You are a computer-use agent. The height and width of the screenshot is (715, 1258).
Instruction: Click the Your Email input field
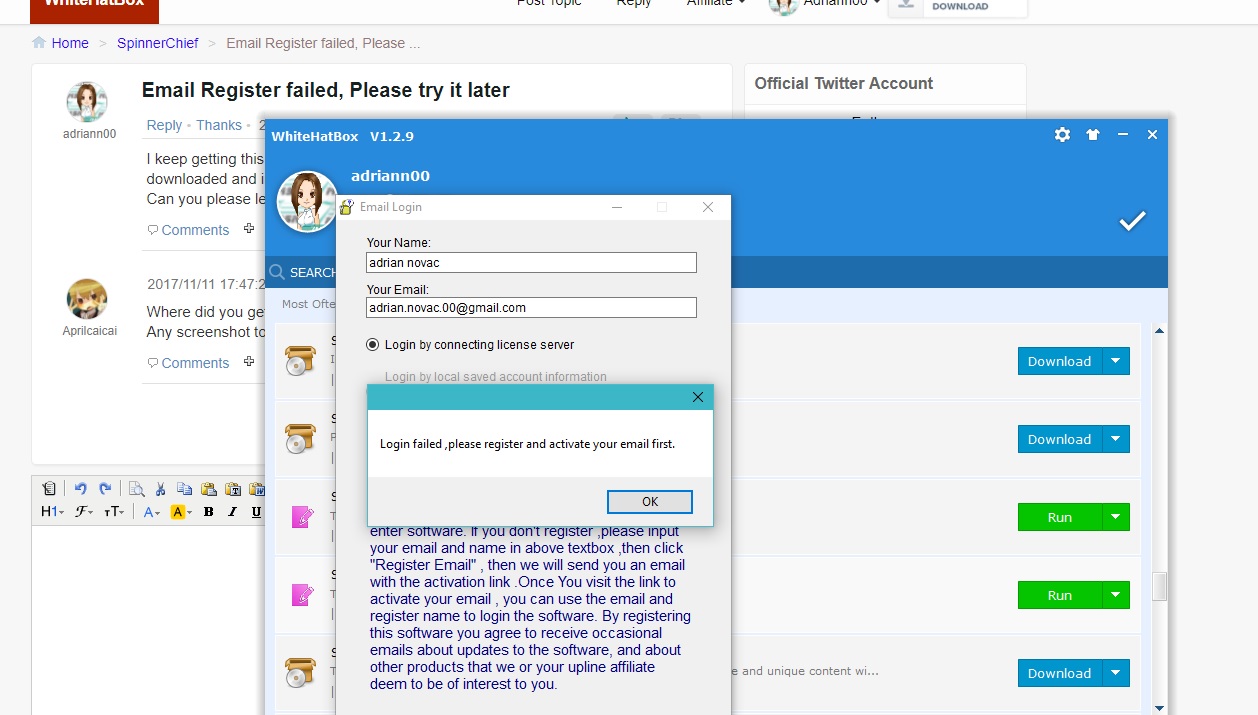tap(531, 308)
